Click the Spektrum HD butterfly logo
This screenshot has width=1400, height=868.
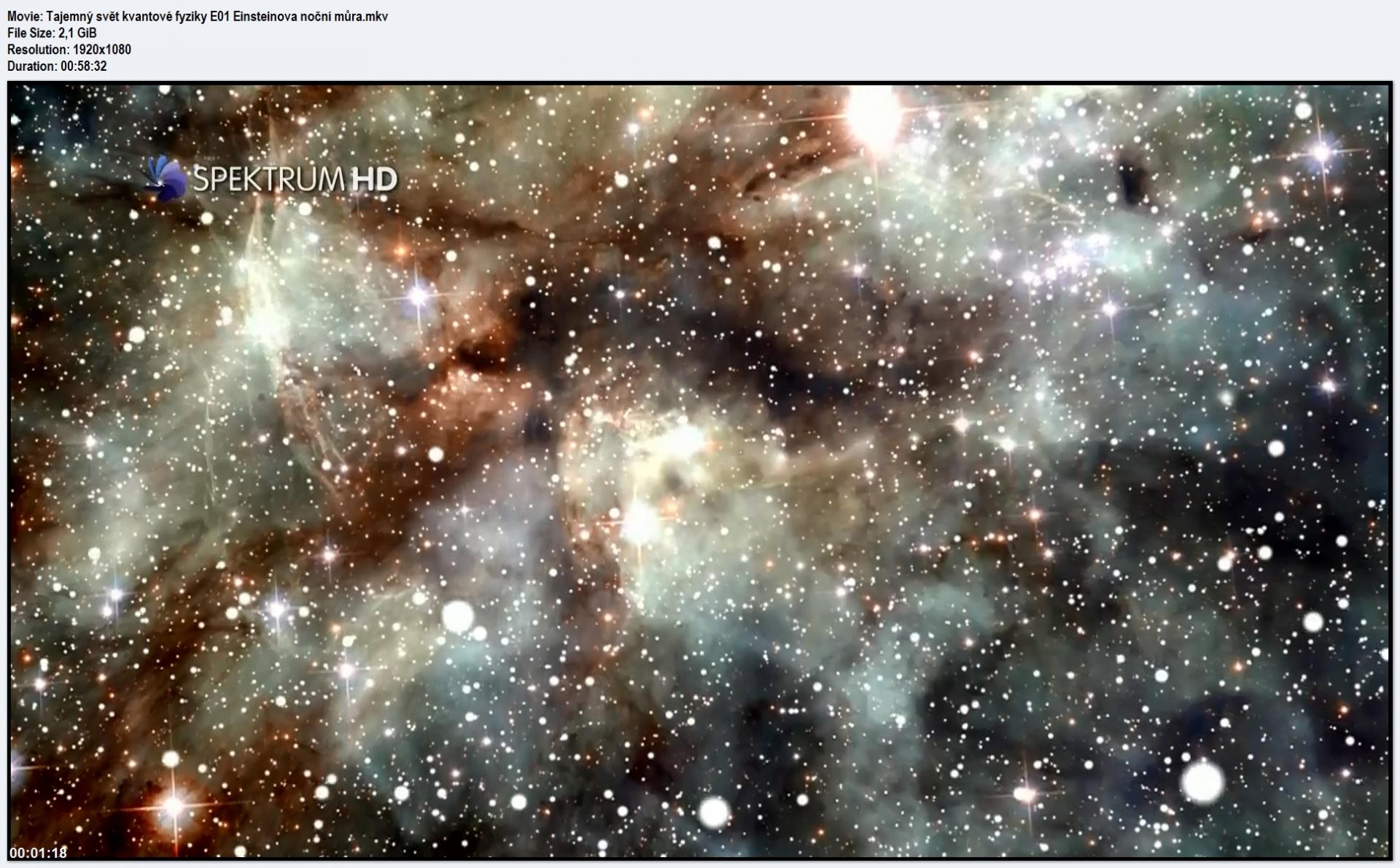click(163, 179)
